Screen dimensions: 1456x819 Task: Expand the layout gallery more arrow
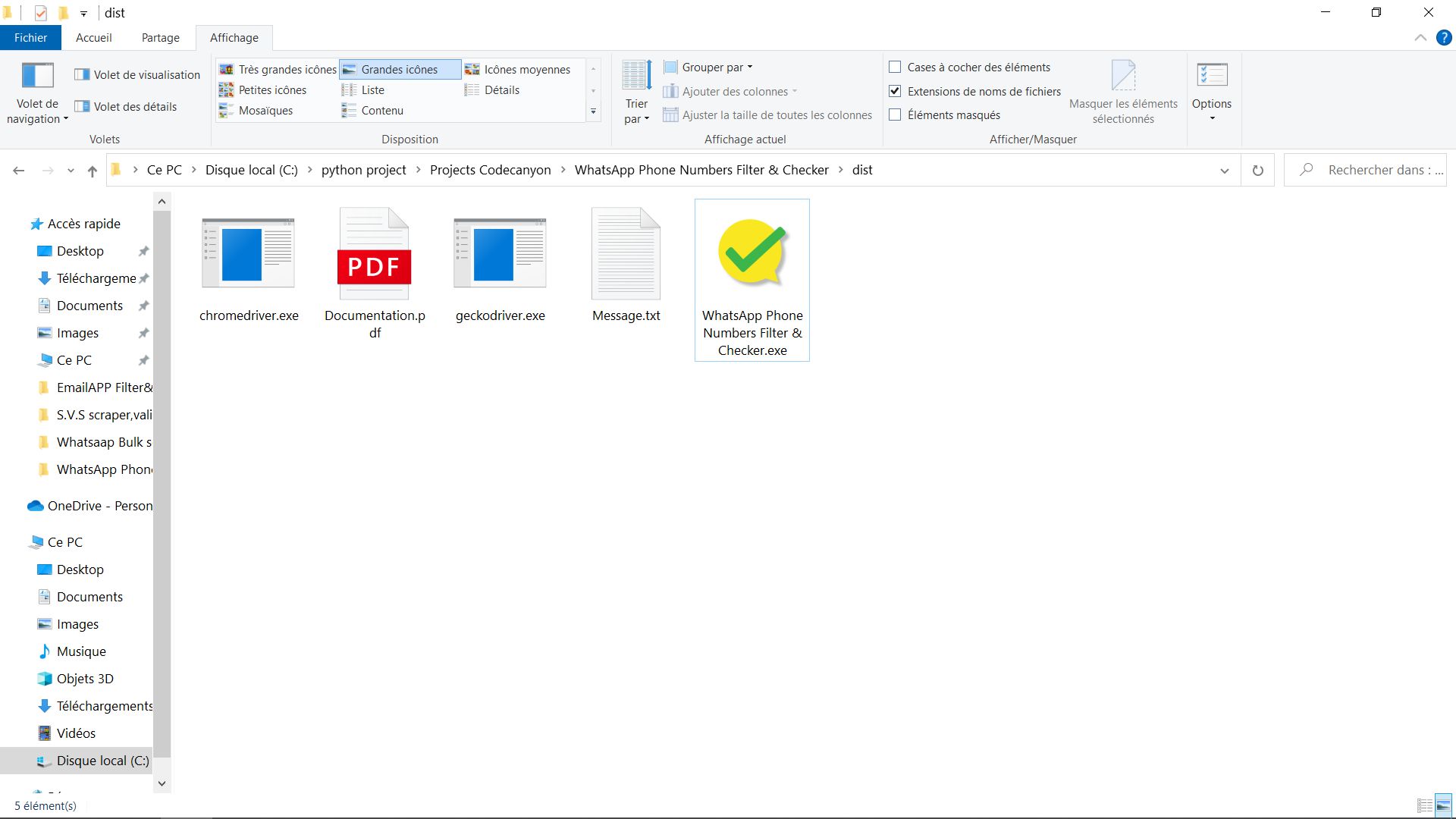click(x=593, y=111)
